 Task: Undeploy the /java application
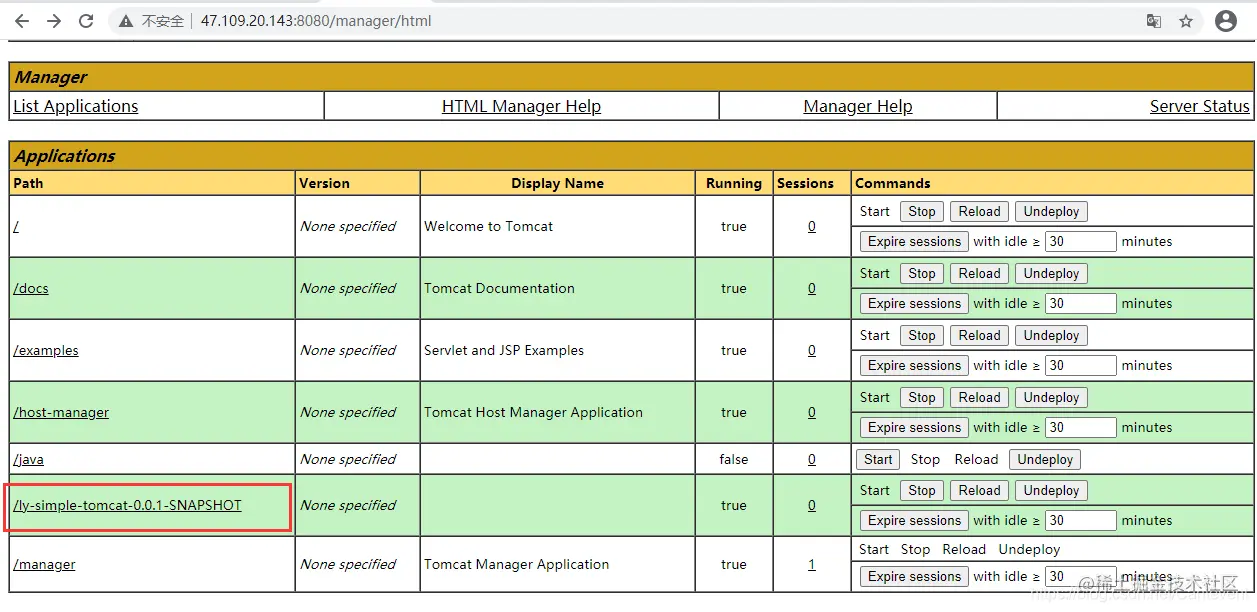(1045, 460)
